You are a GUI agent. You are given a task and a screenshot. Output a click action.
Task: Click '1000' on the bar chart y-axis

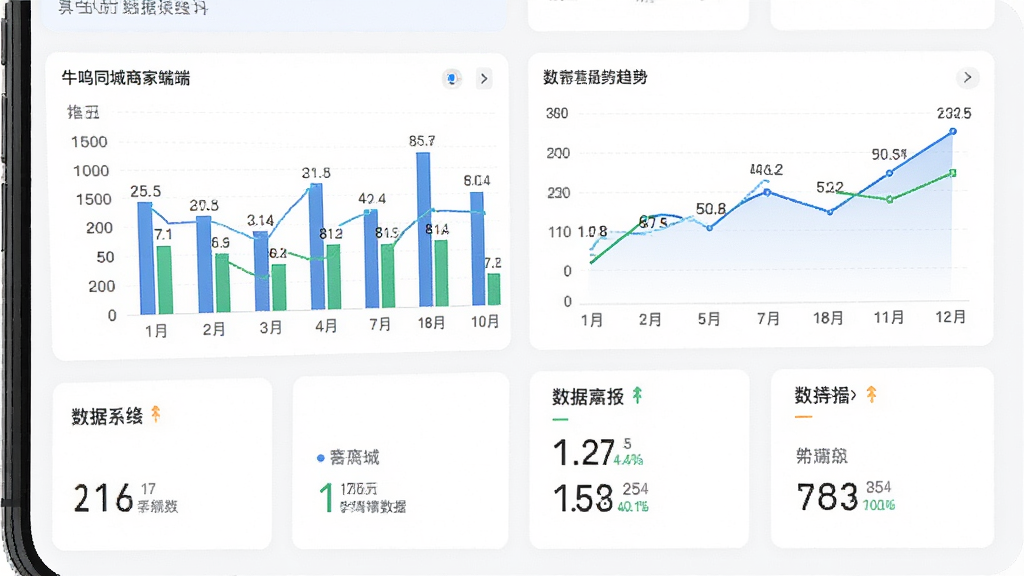click(91, 171)
